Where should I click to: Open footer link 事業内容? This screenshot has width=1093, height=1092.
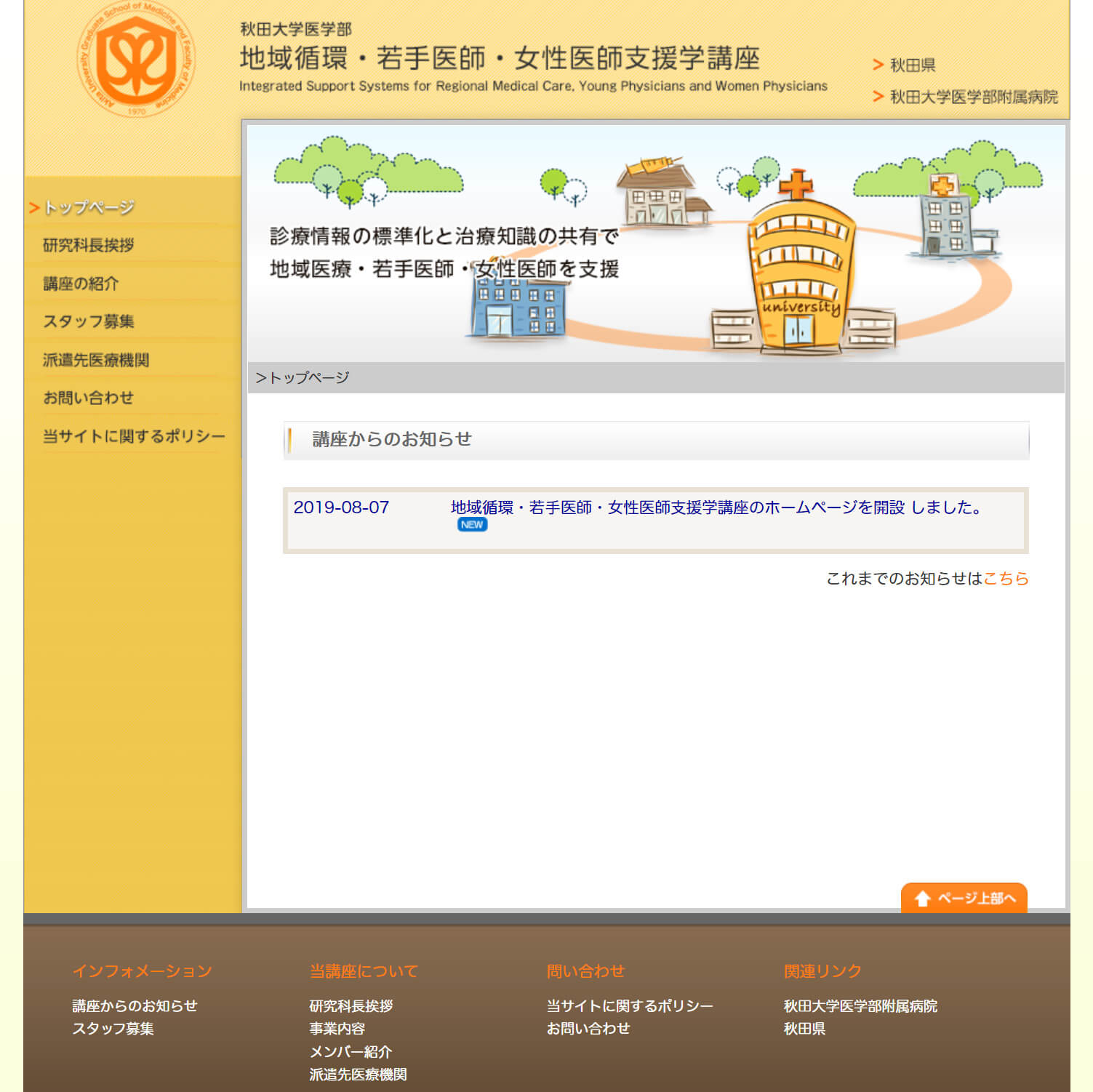[x=337, y=1028]
